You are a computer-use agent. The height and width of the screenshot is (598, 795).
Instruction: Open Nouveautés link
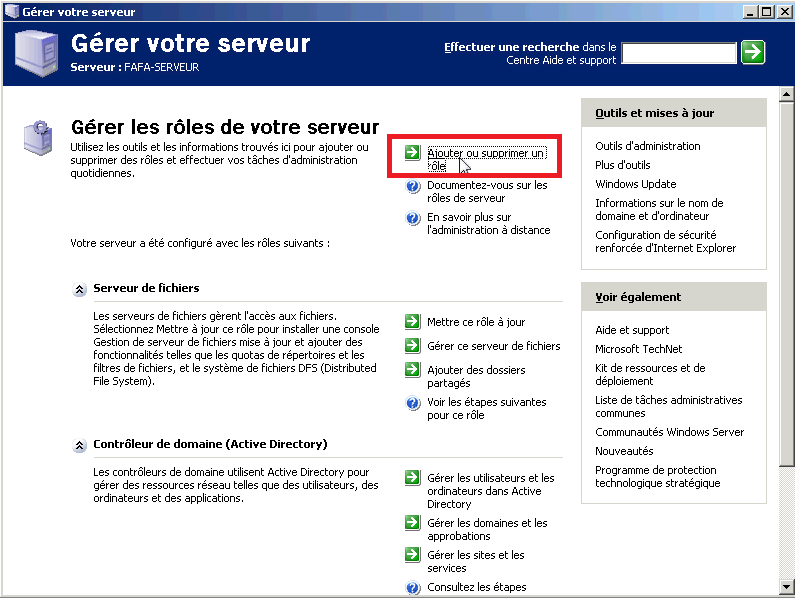click(624, 451)
